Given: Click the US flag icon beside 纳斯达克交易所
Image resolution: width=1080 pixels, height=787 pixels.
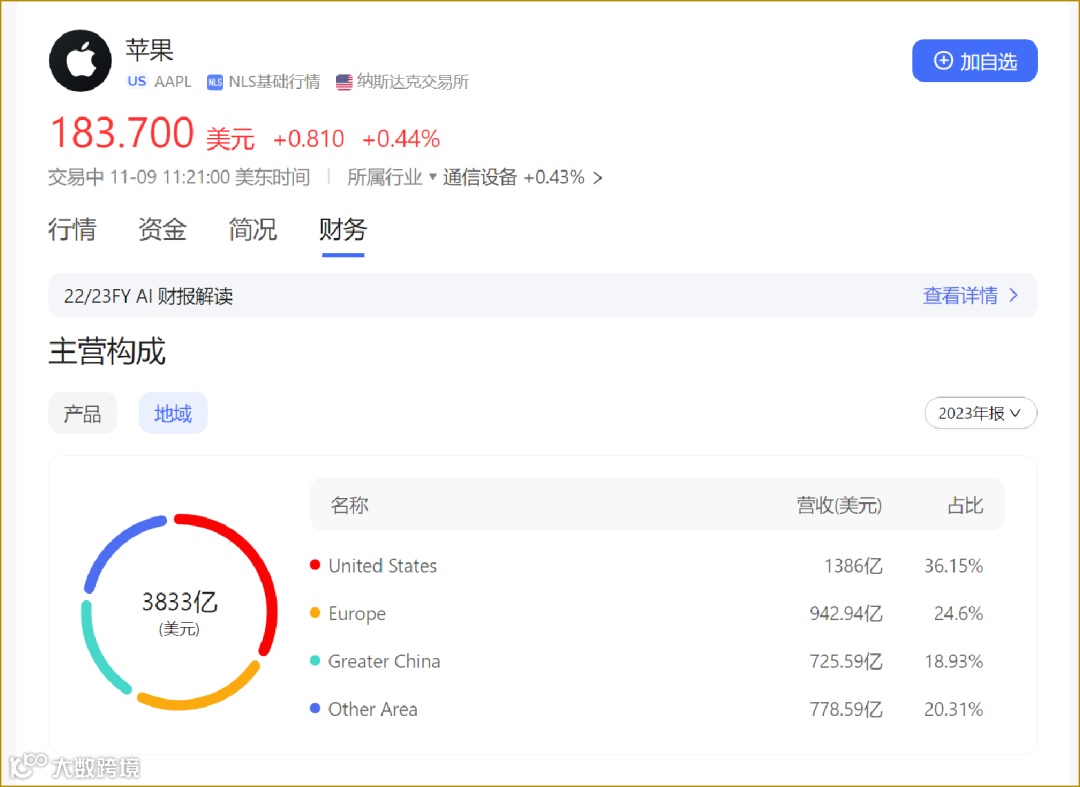Looking at the screenshot, I should click(x=344, y=82).
